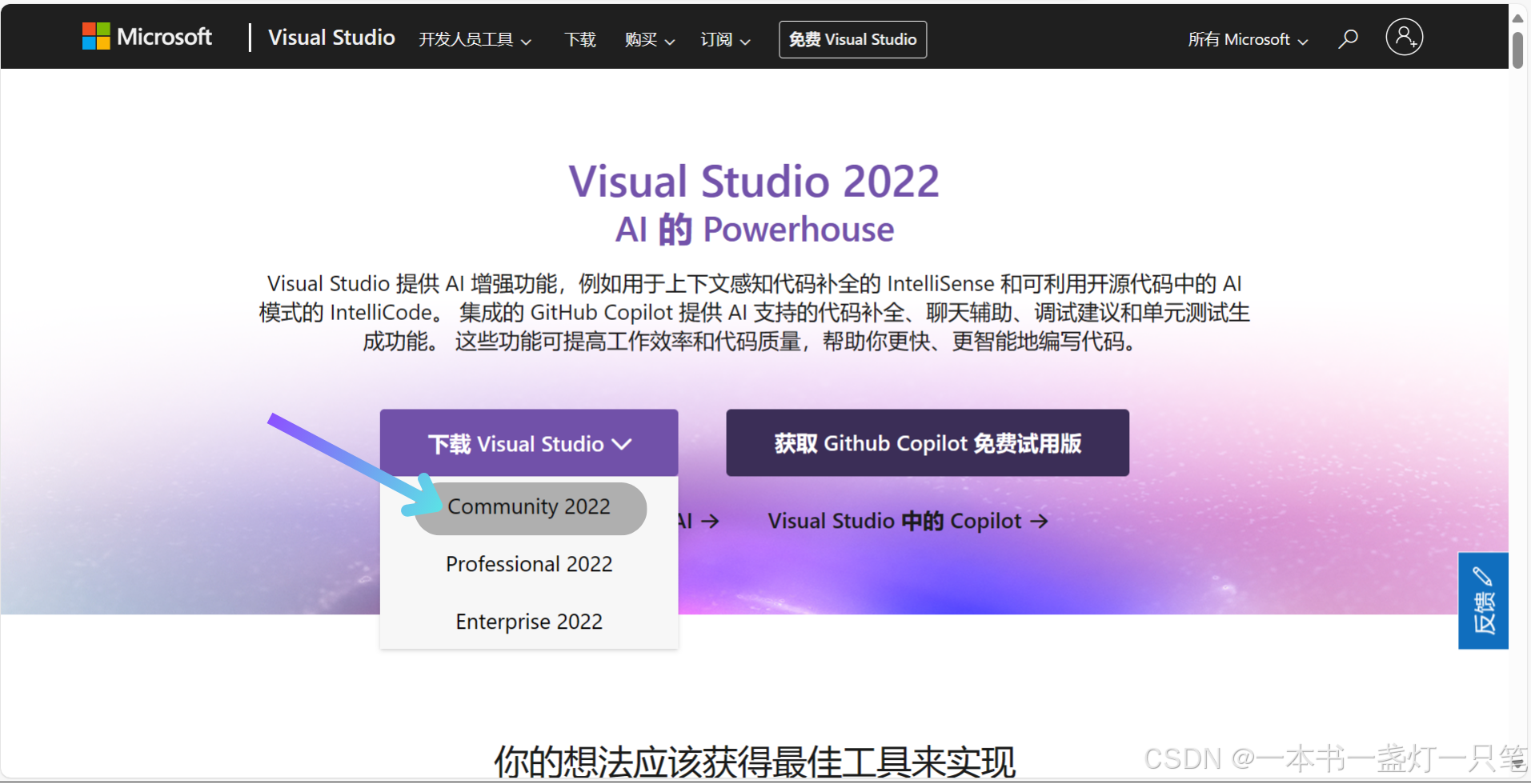
Task: Toggle the 下载 Visual Studio dropdown button
Action: (x=529, y=443)
